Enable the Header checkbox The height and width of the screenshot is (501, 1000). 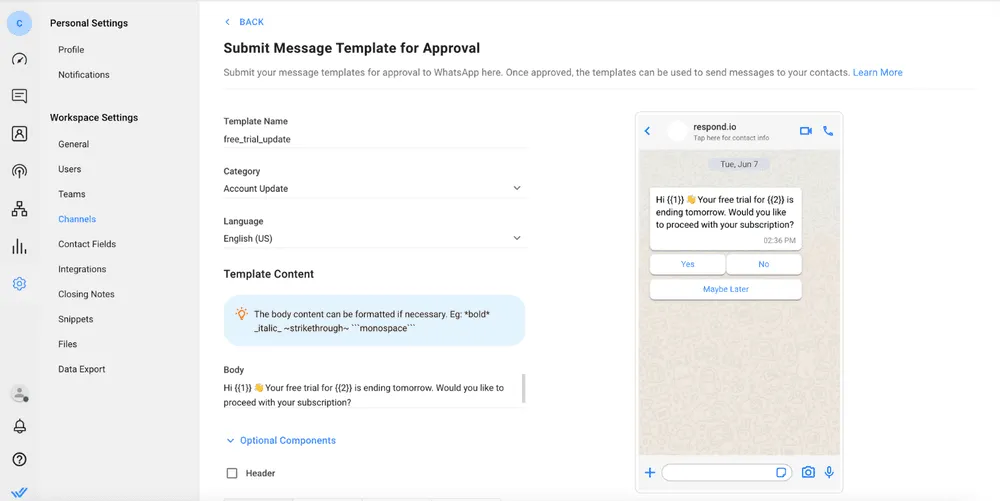[232, 473]
